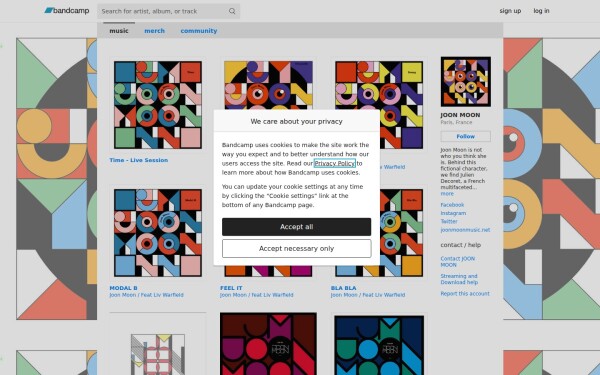Click the FEEL IT title link
This screenshot has width=600, height=375.
[231, 288]
